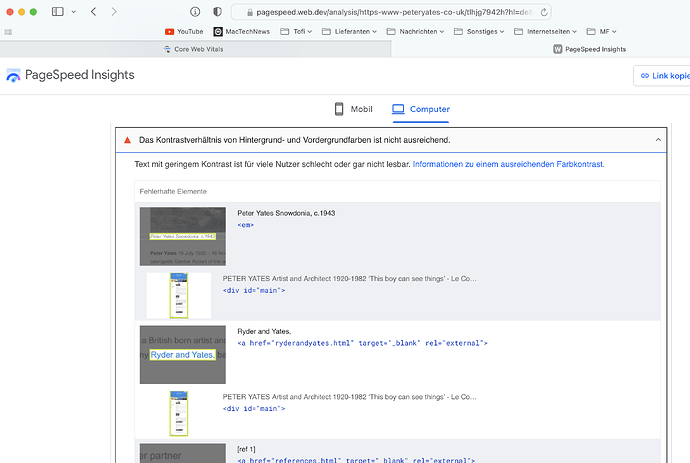
Task: Expand the Tofi bookmarks folder
Action: (x=296, y=32)
